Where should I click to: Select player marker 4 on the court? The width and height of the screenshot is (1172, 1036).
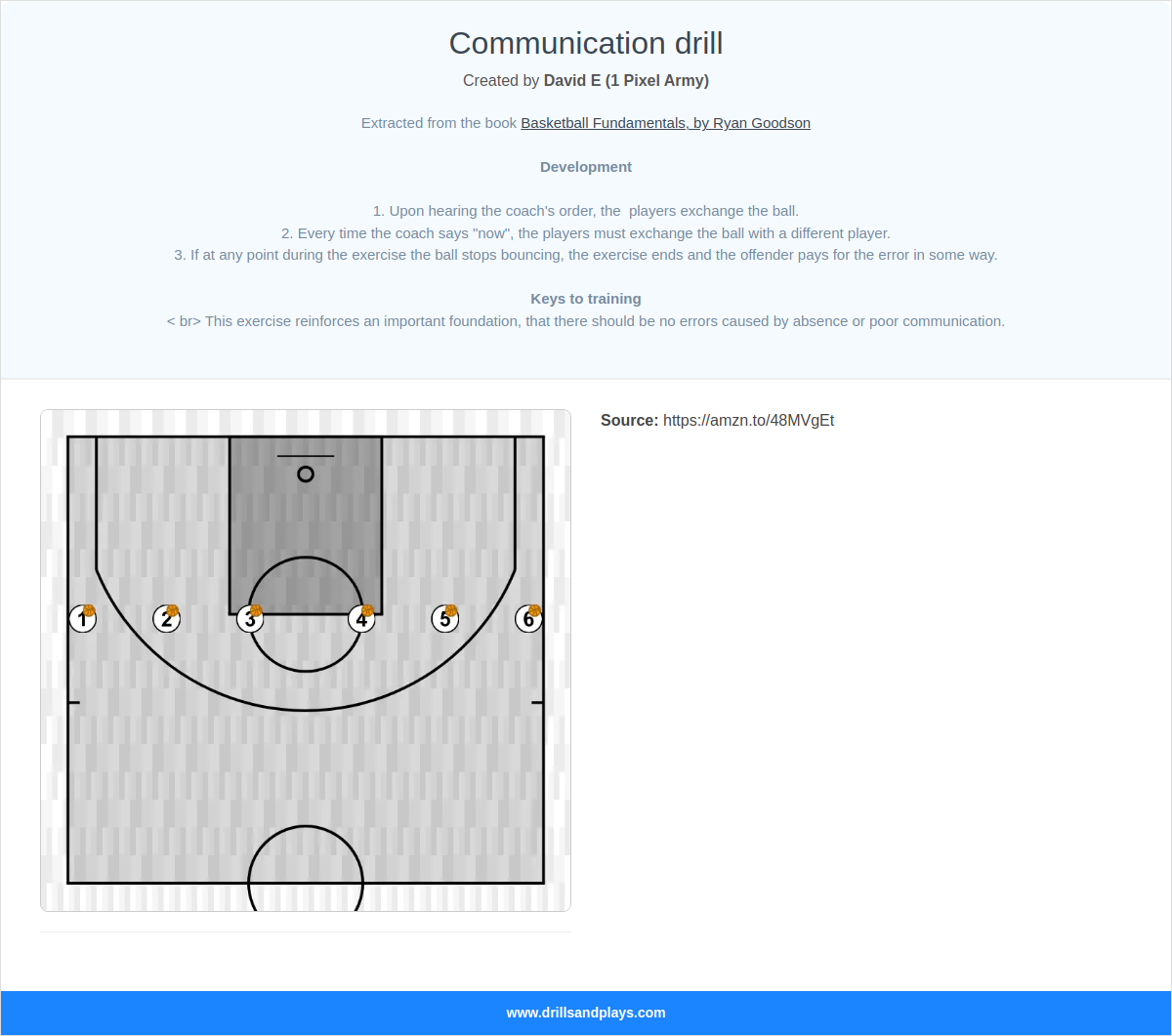pos(360,618)
